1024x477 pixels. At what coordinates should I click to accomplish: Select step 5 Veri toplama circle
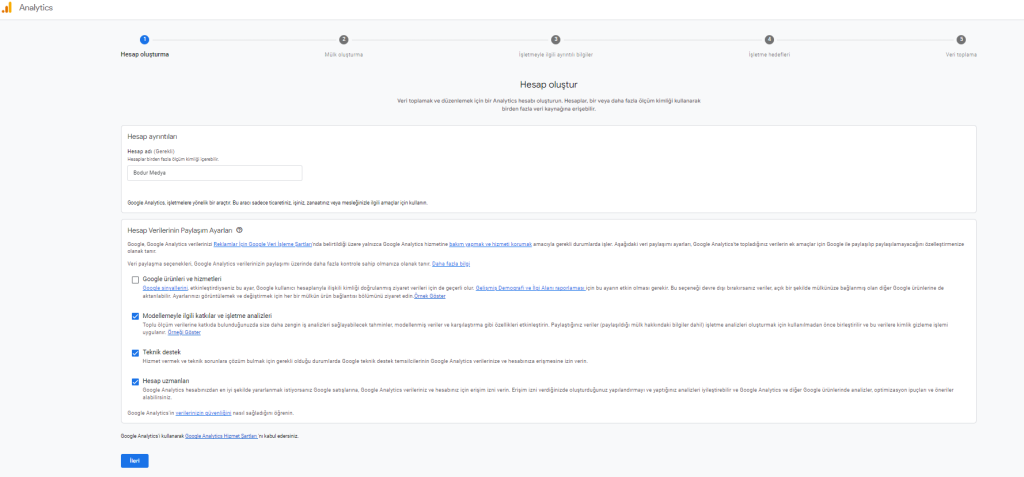coord(961,40)
